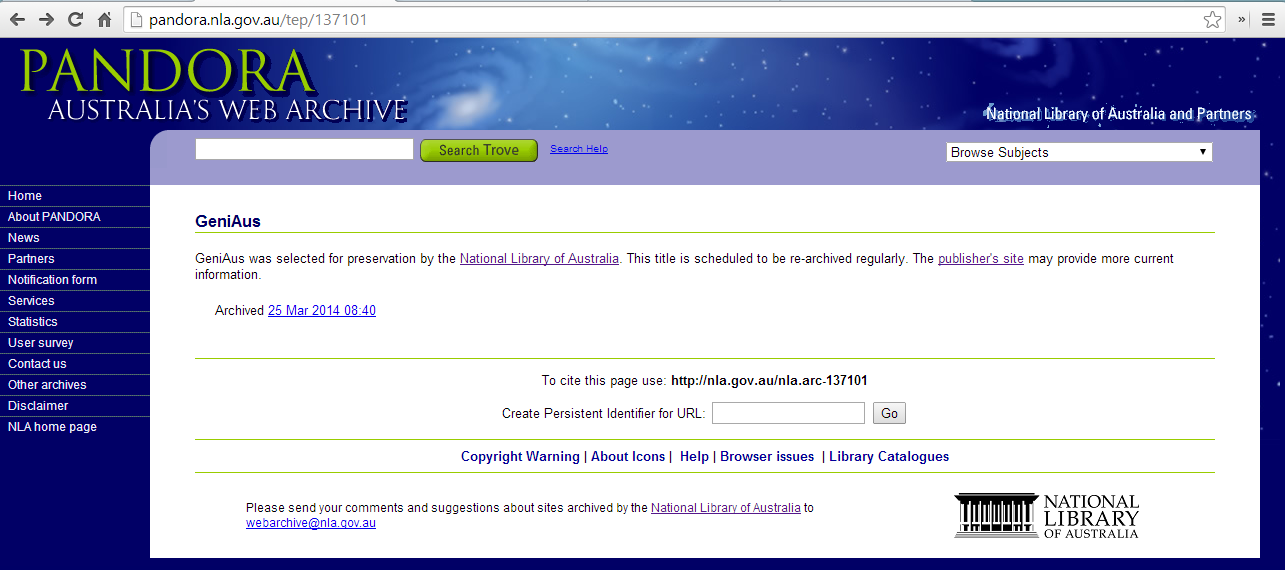Open About PANDORA in the side menu
Screen dimensions: 1285x570
point(75,217)
